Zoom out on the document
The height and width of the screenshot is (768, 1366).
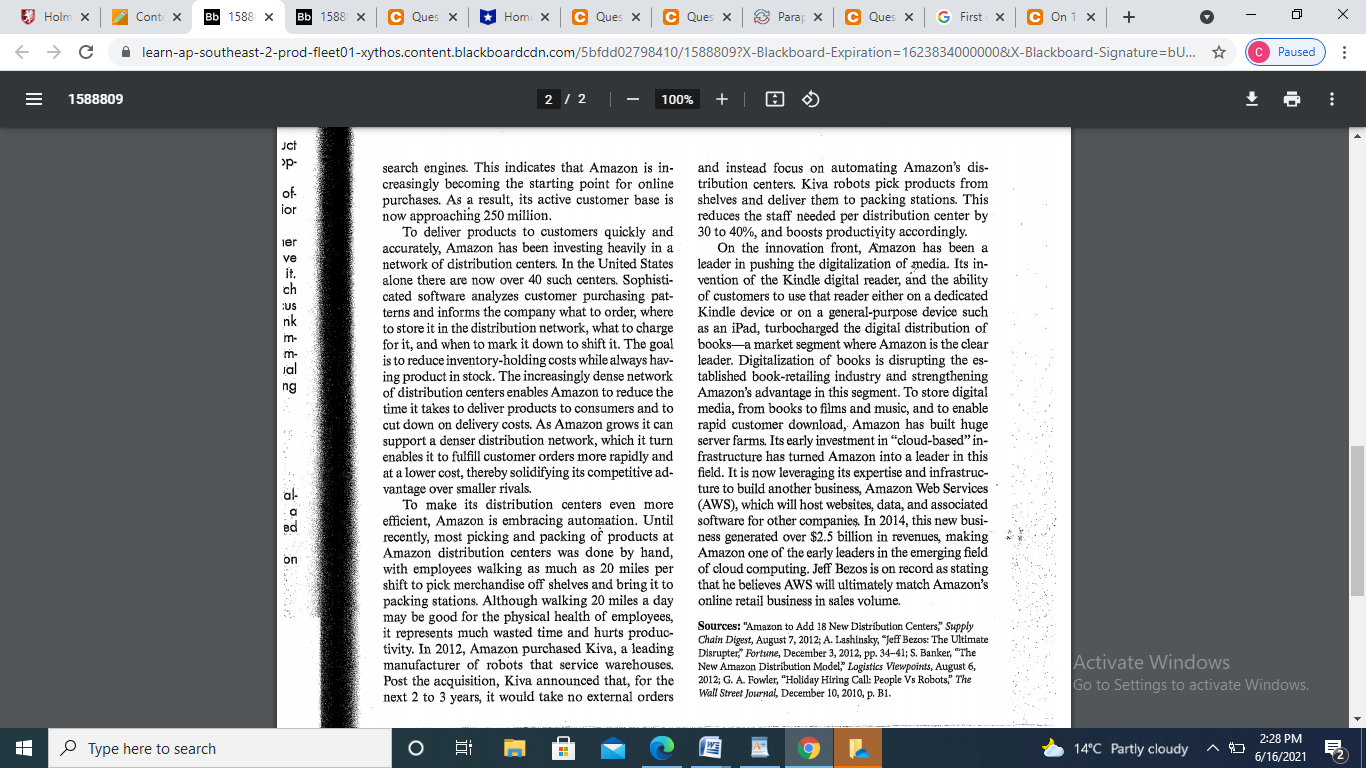click(631, 99)
